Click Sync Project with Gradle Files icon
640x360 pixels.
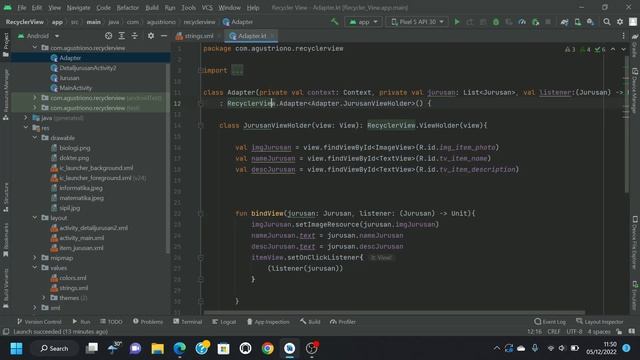pos(564,22)
